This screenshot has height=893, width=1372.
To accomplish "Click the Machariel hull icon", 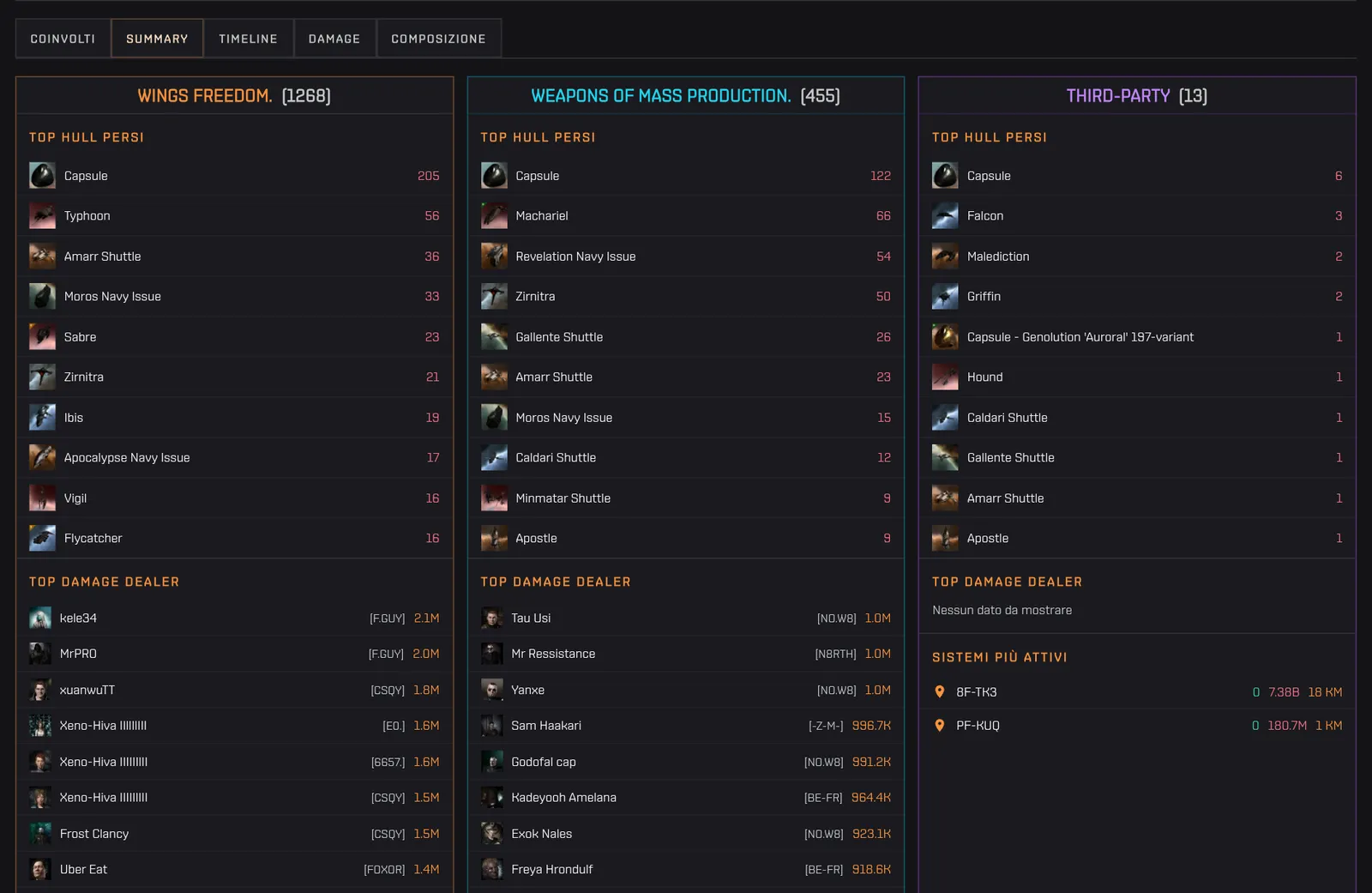I will 494,216.
